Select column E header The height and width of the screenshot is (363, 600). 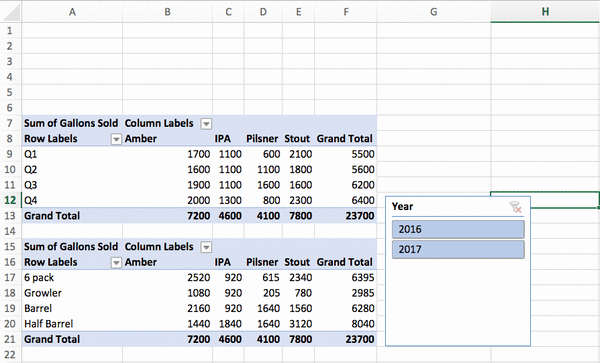[298, 12]
